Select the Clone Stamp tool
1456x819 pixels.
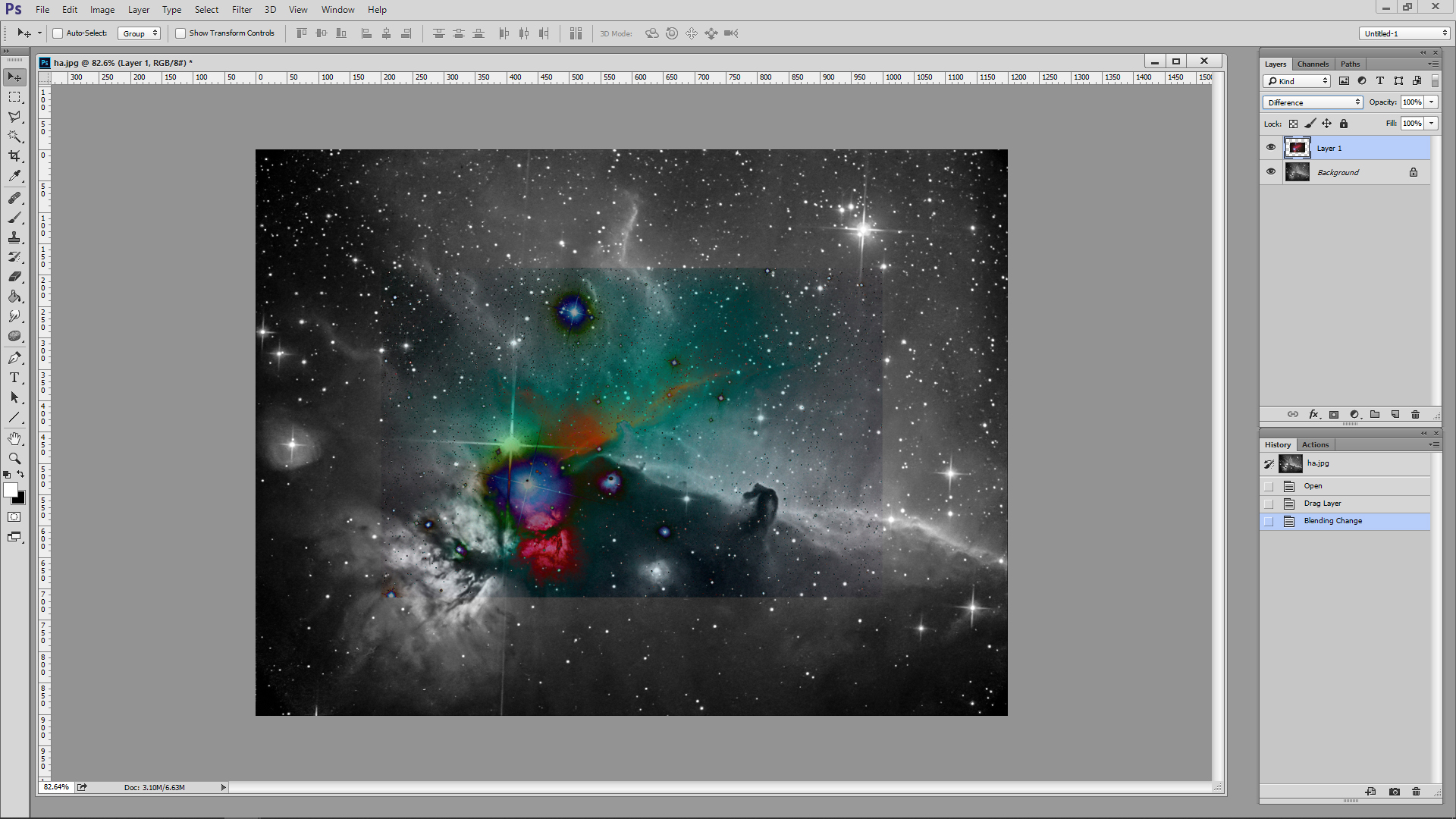click(x=14, y=237)
